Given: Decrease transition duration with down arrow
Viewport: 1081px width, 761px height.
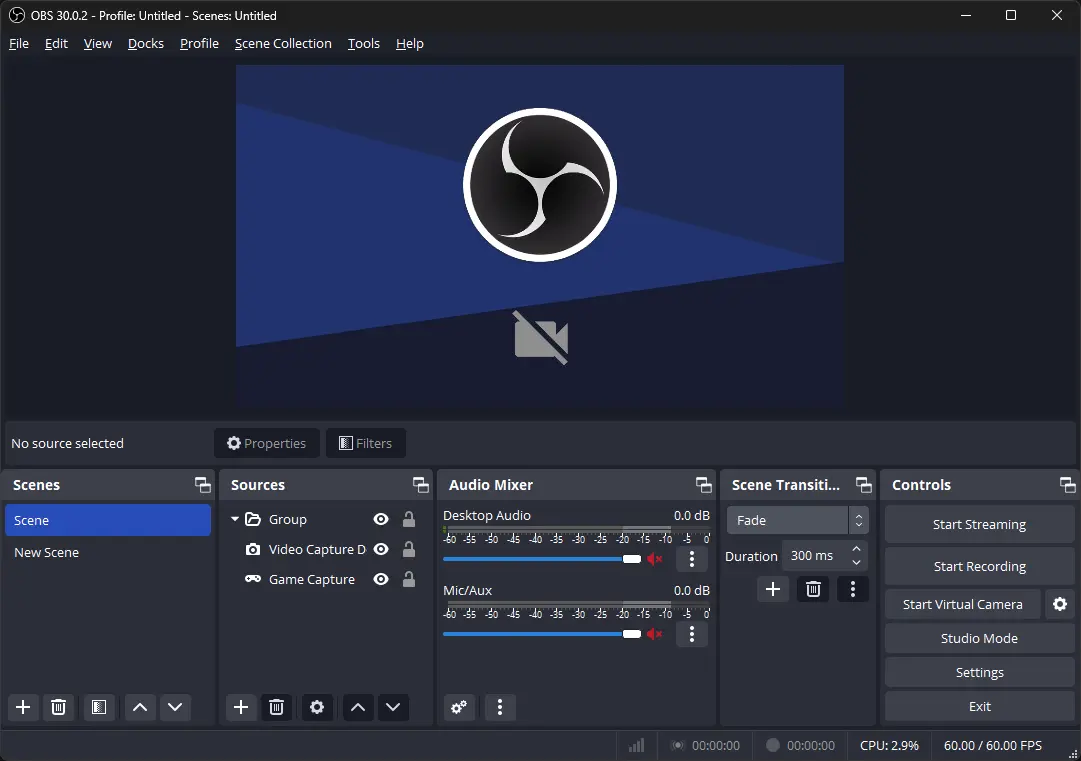Looking at the screenshot, I should pos(856,562).
